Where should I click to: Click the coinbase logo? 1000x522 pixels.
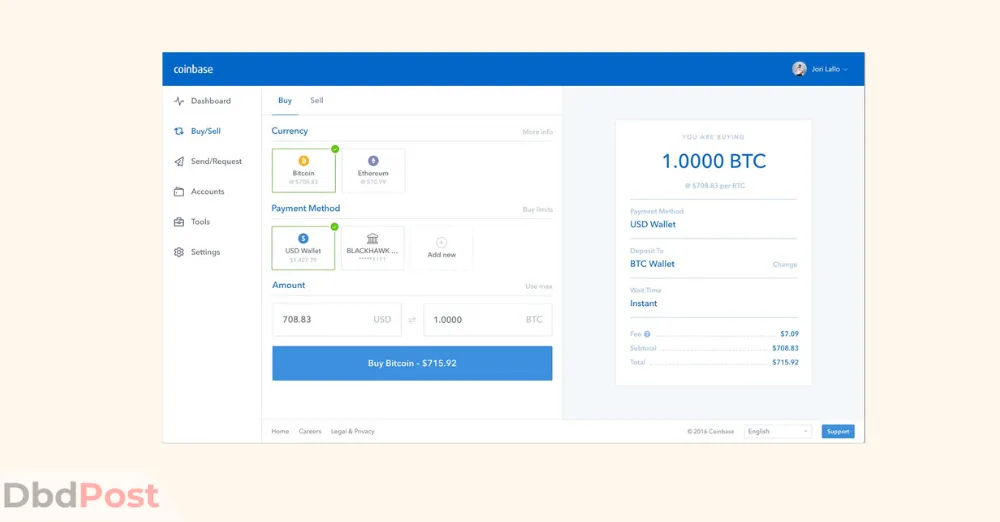tap(193, 69)
